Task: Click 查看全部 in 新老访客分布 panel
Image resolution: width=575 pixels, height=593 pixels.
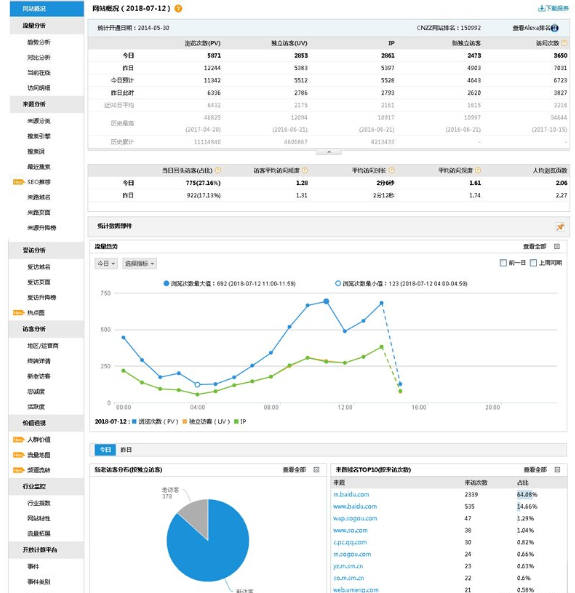Action: tap(294, 470)
